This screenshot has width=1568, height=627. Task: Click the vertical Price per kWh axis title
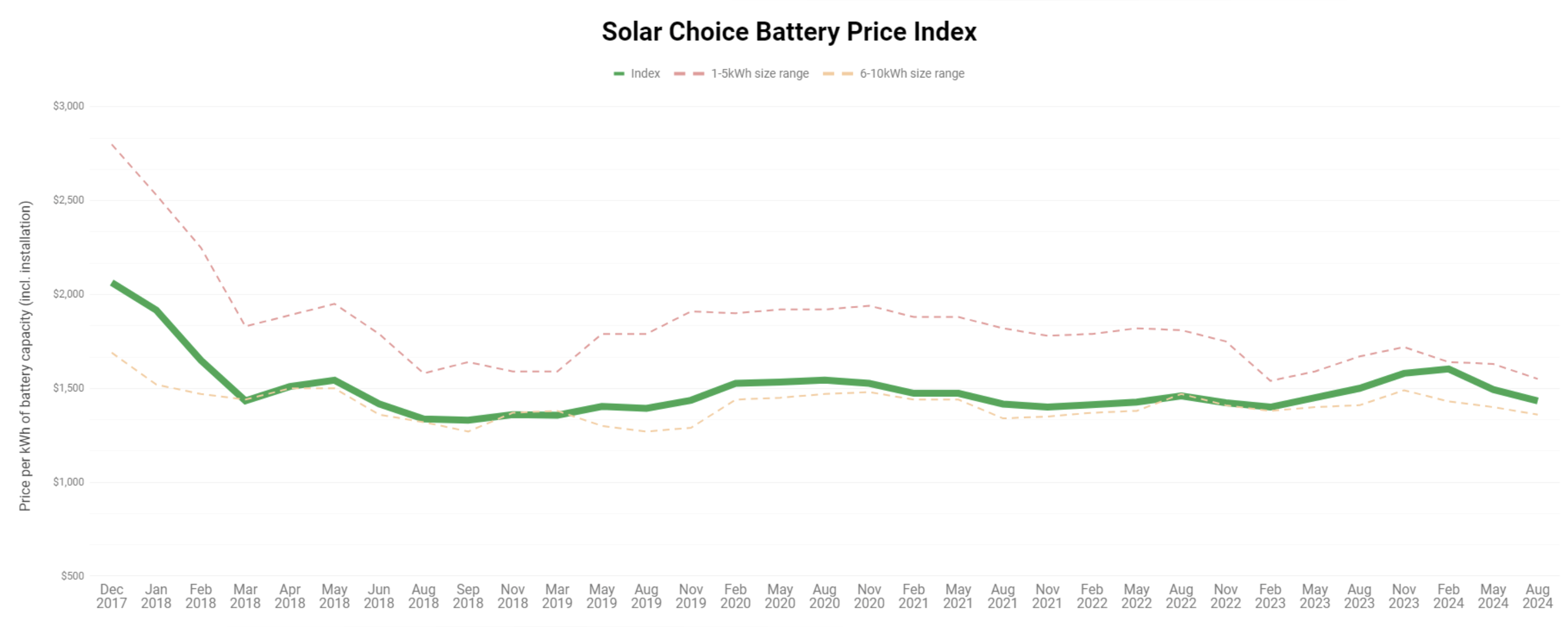[25, 356]
